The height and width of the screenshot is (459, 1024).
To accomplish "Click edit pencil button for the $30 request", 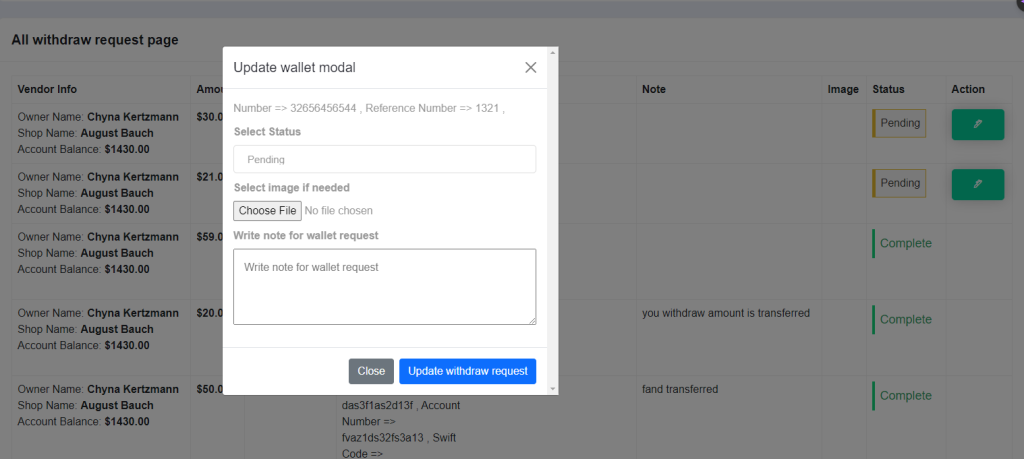I will point(978,124).
